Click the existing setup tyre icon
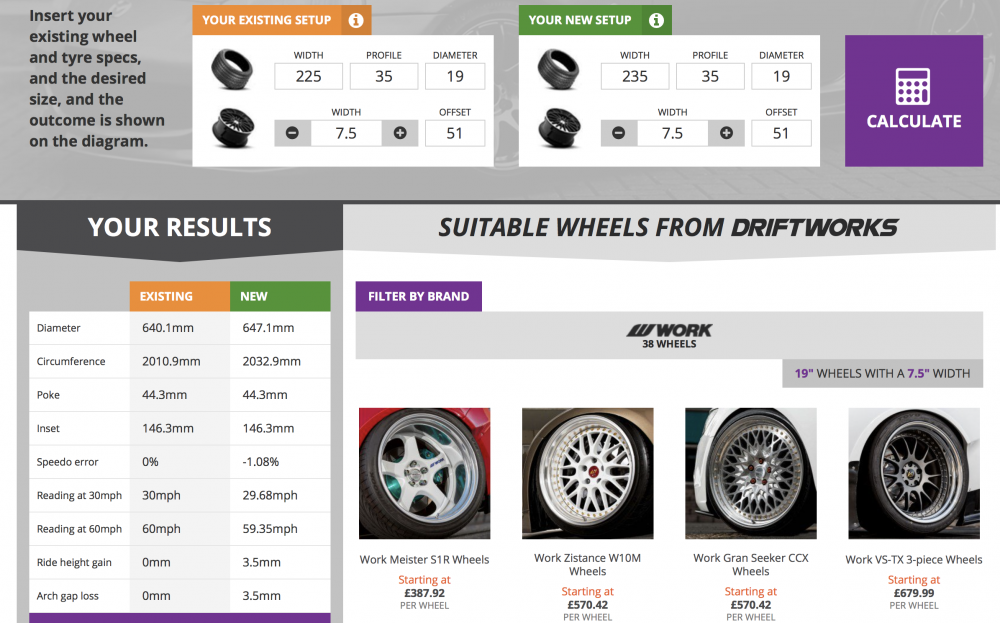Image resolution: width=1000 pixels, height=623 pixels. click(232, 70)
